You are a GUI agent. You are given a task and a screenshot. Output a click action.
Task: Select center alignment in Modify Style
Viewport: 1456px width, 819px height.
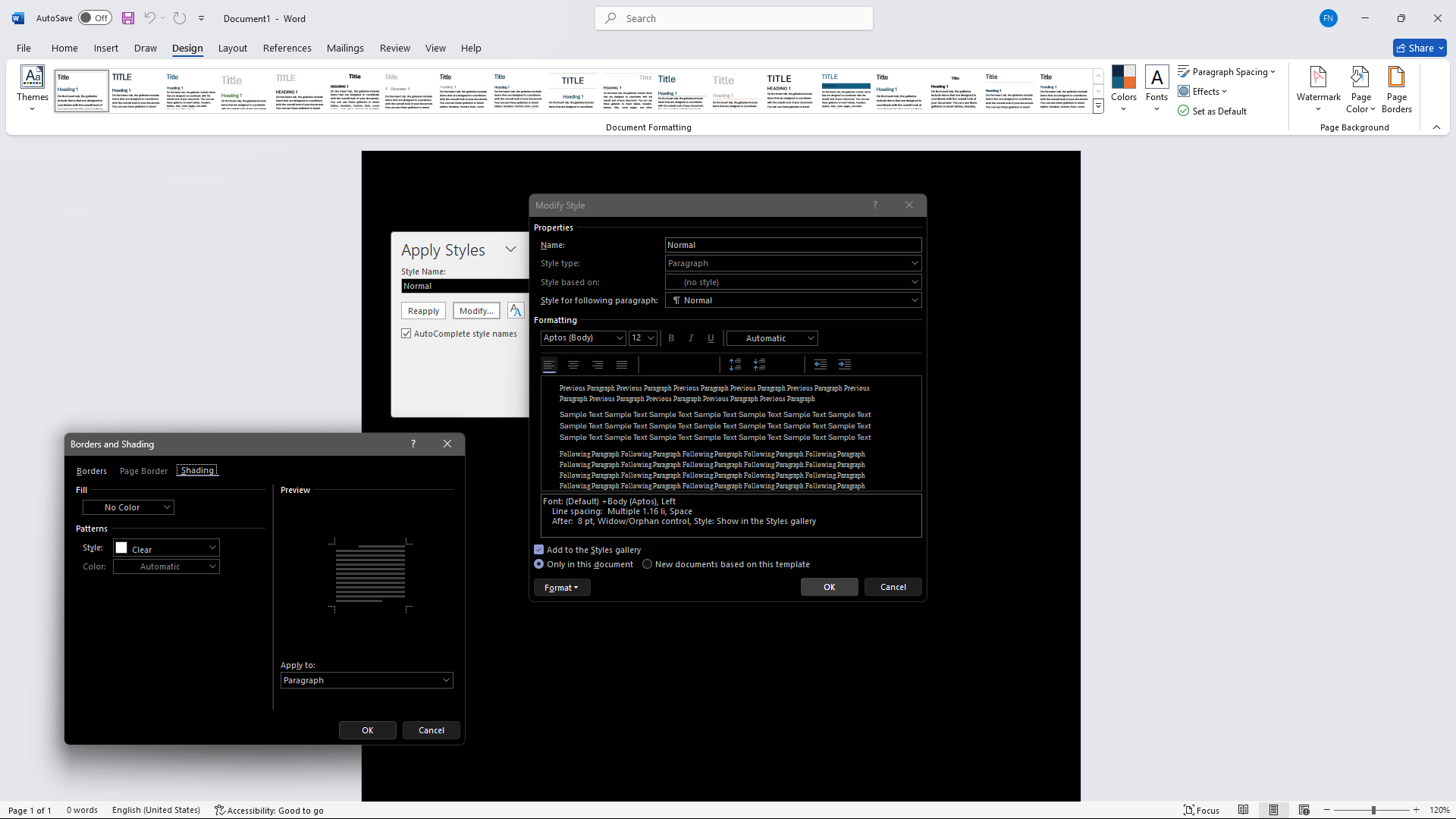573,365
